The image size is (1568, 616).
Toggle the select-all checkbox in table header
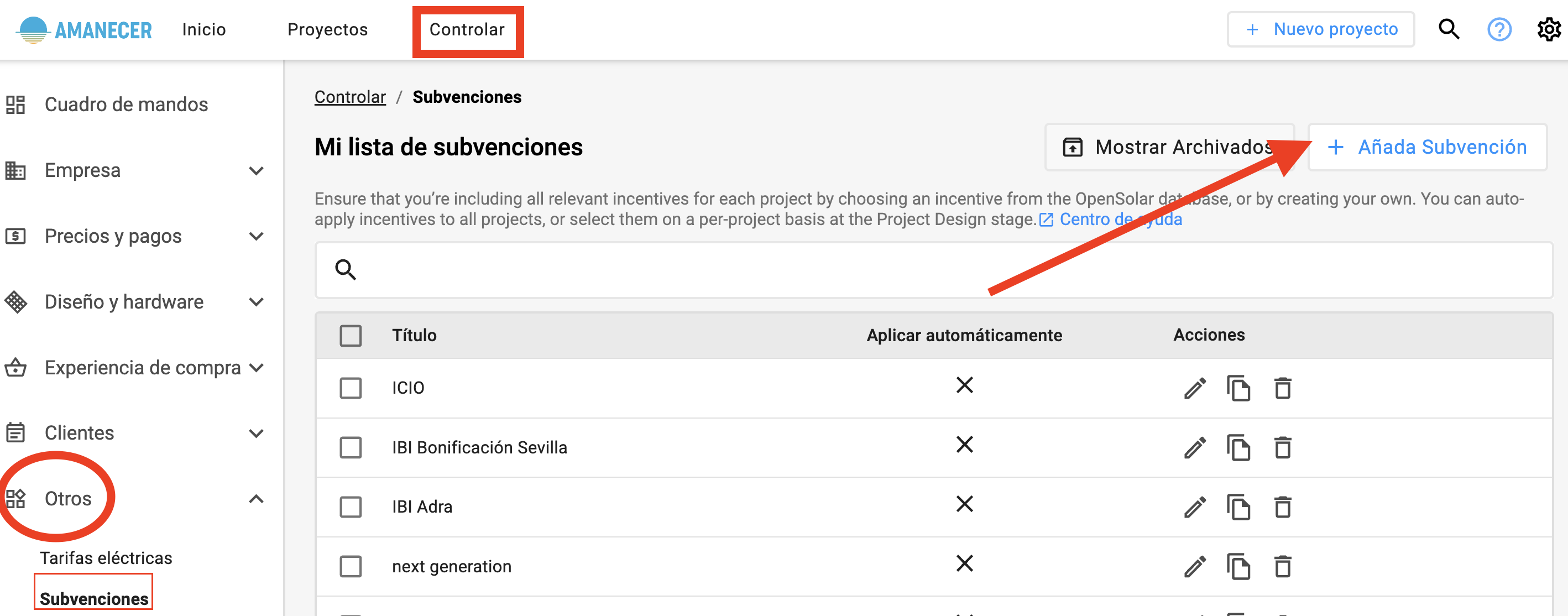click(x=351, y=336)
